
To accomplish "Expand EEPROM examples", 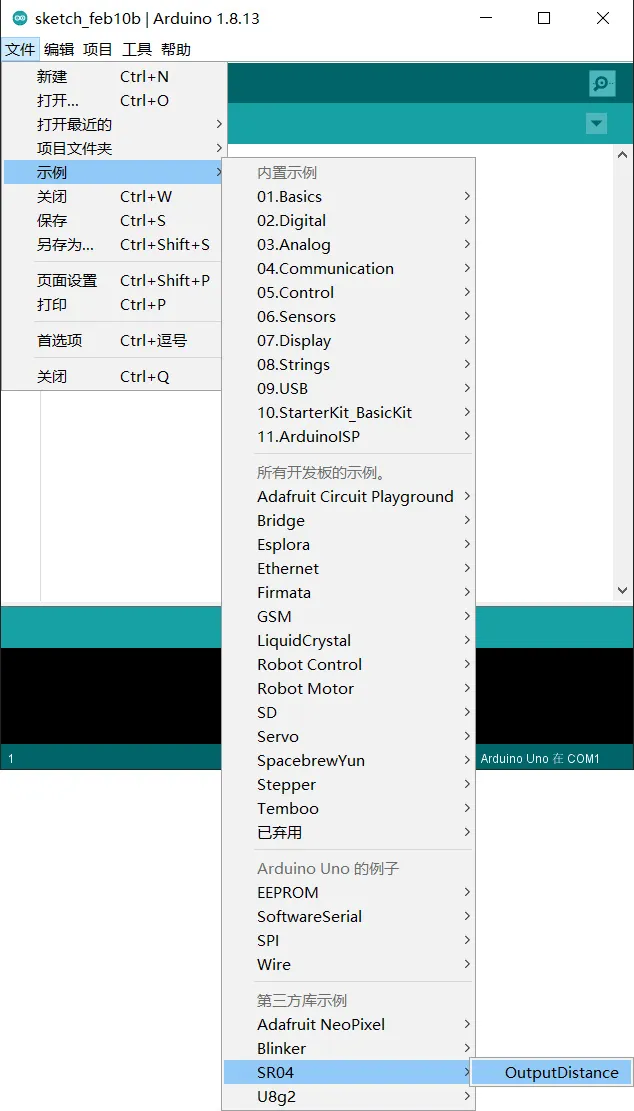I will (349, 893).
